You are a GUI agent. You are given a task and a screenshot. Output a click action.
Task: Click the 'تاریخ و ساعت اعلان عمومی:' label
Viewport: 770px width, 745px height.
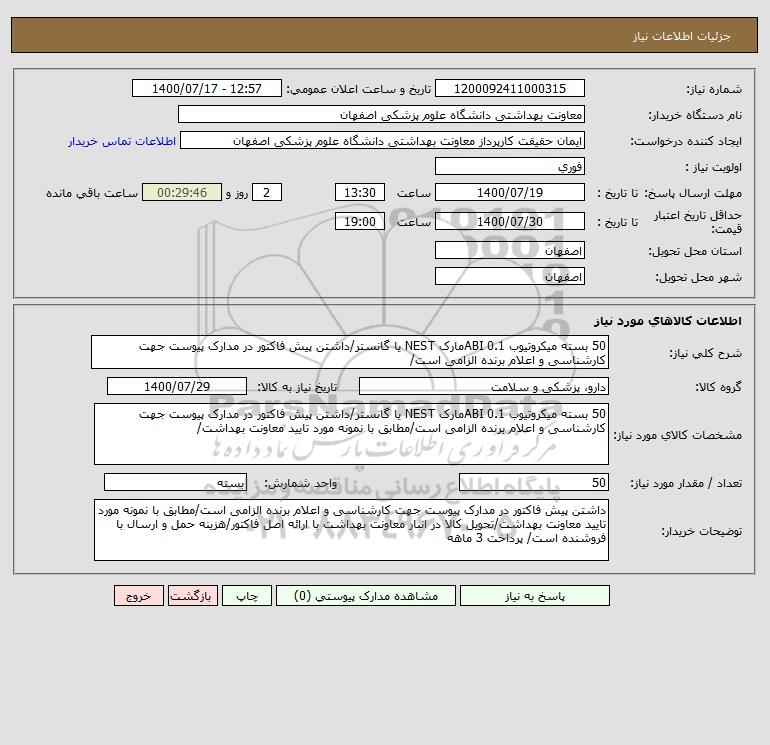click(358, 89)
